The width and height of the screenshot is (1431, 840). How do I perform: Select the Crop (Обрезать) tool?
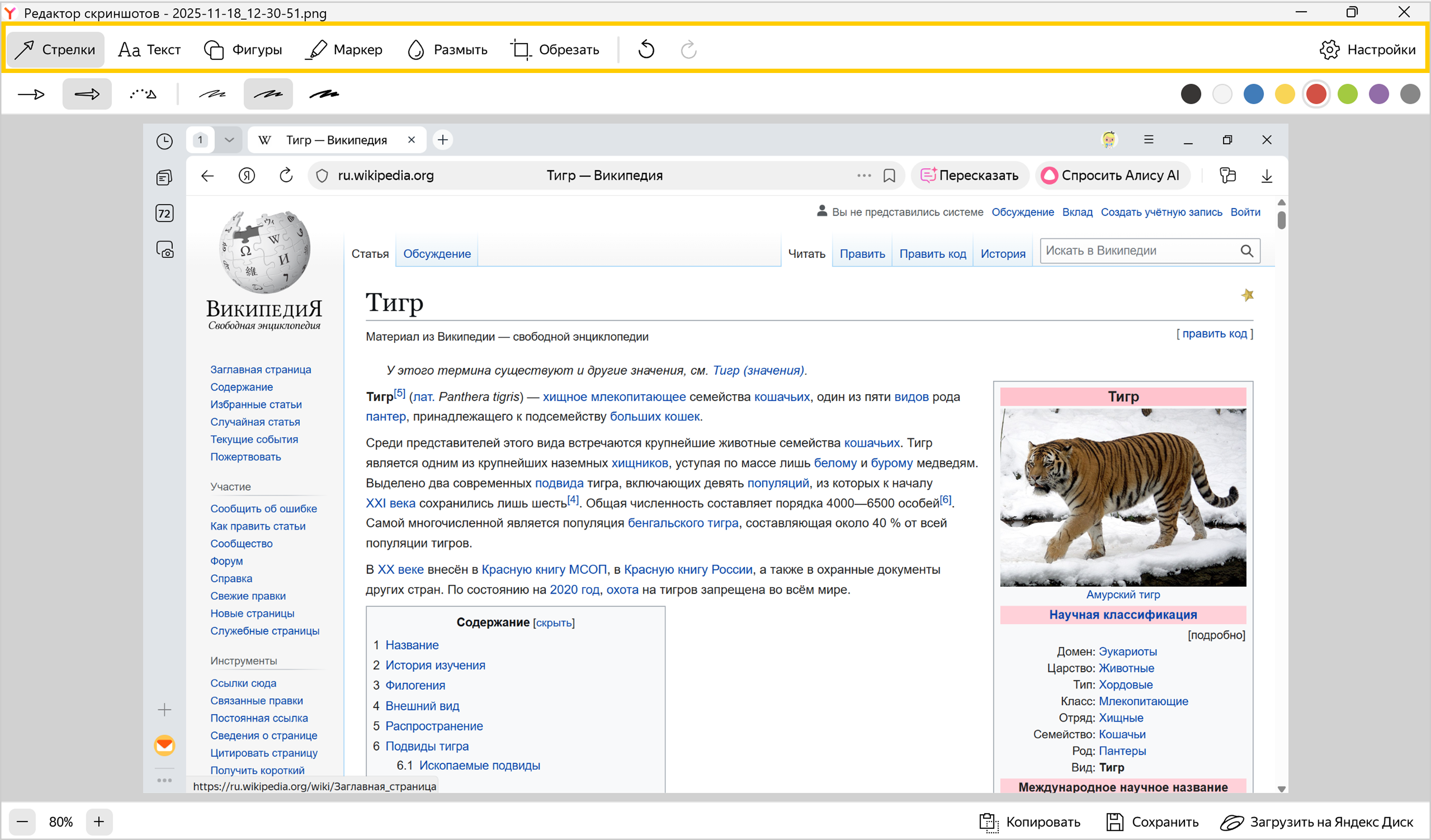(555, 50)
